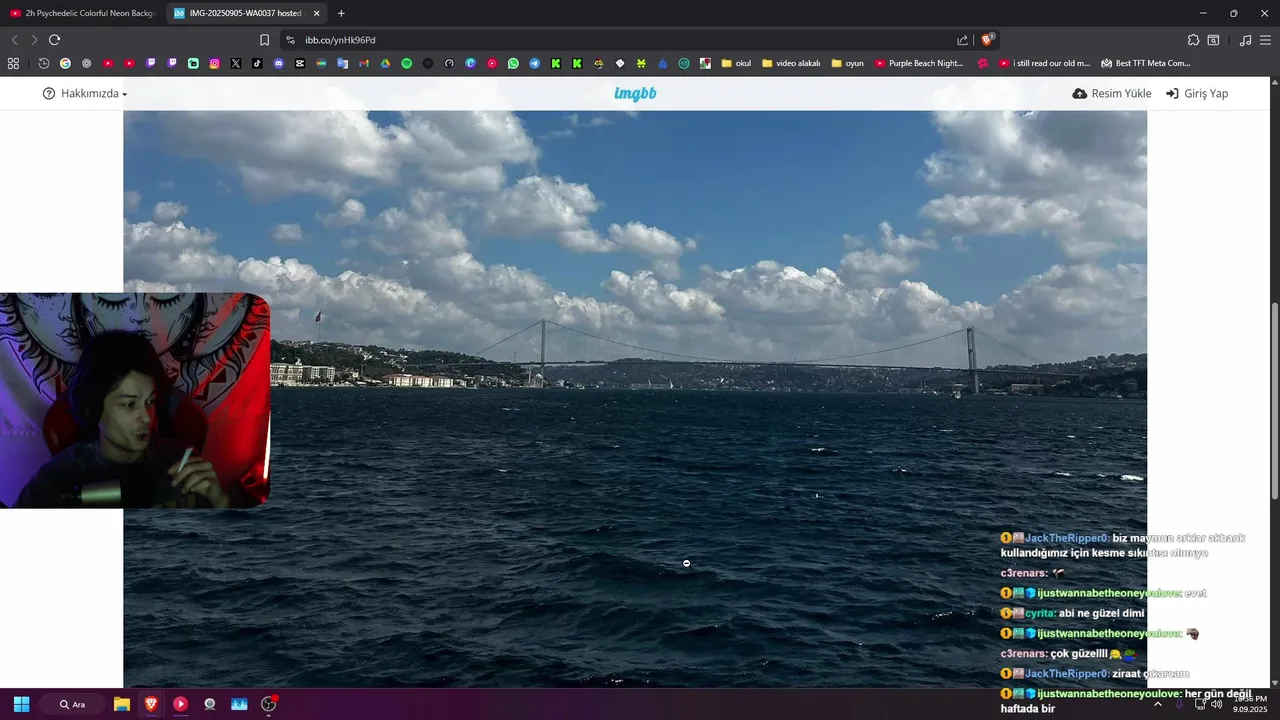The height and width of the screenshot is (720, 1280).
Task: Click the wallet icon beside extensions
Action: (x=1213, y=40)
